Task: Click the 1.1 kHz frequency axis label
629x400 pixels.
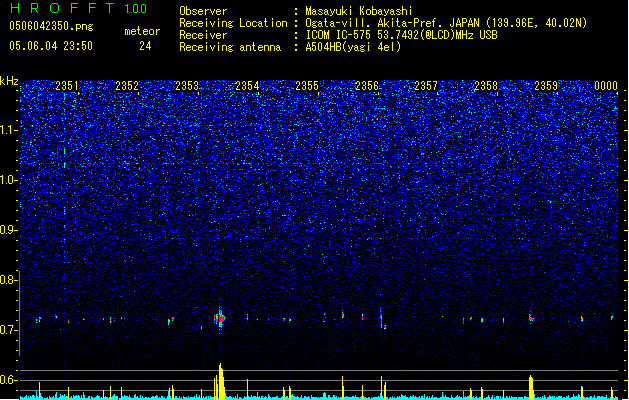Action: pos(9,130)
